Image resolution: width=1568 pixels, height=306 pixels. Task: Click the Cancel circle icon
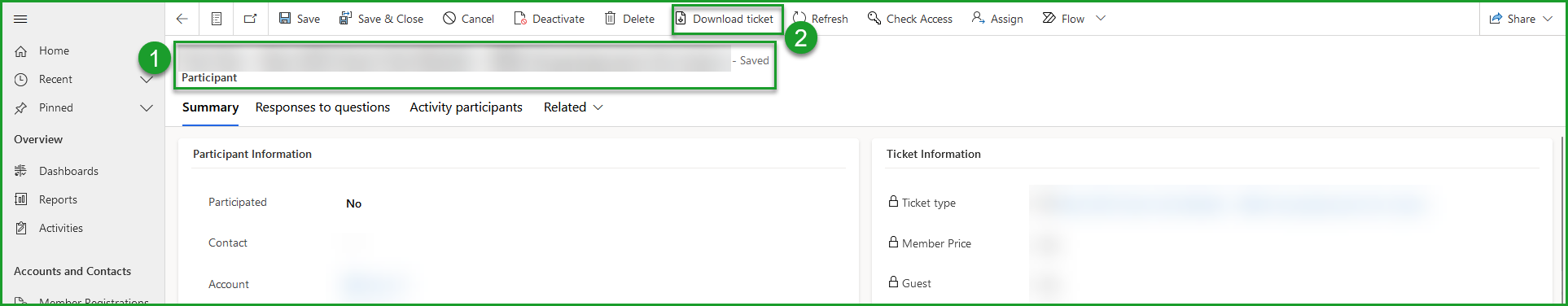[x=449, y=18]
